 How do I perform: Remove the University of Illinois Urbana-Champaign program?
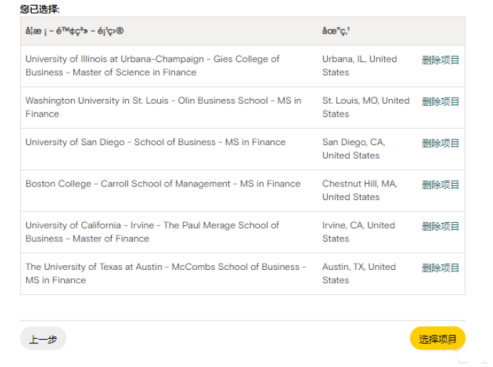[x=440, y=60]
